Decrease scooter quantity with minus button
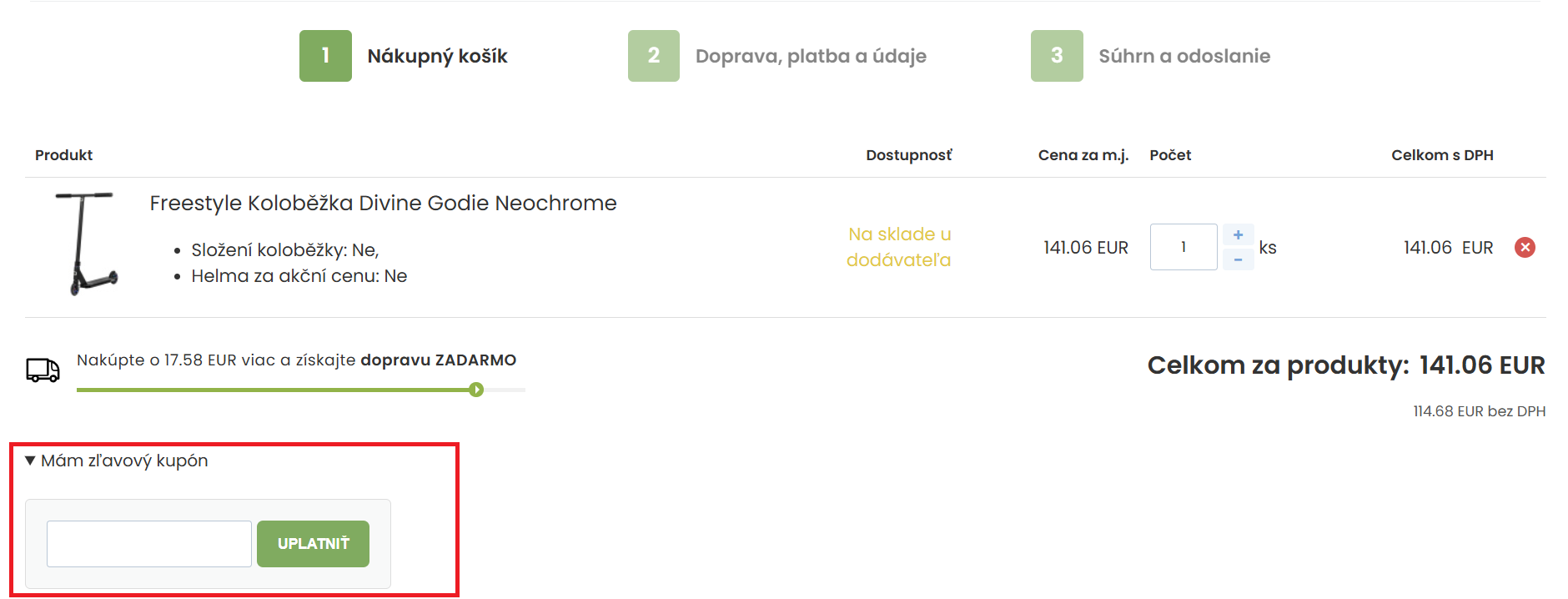The image size is (1568, 599). click(1238, 259)
